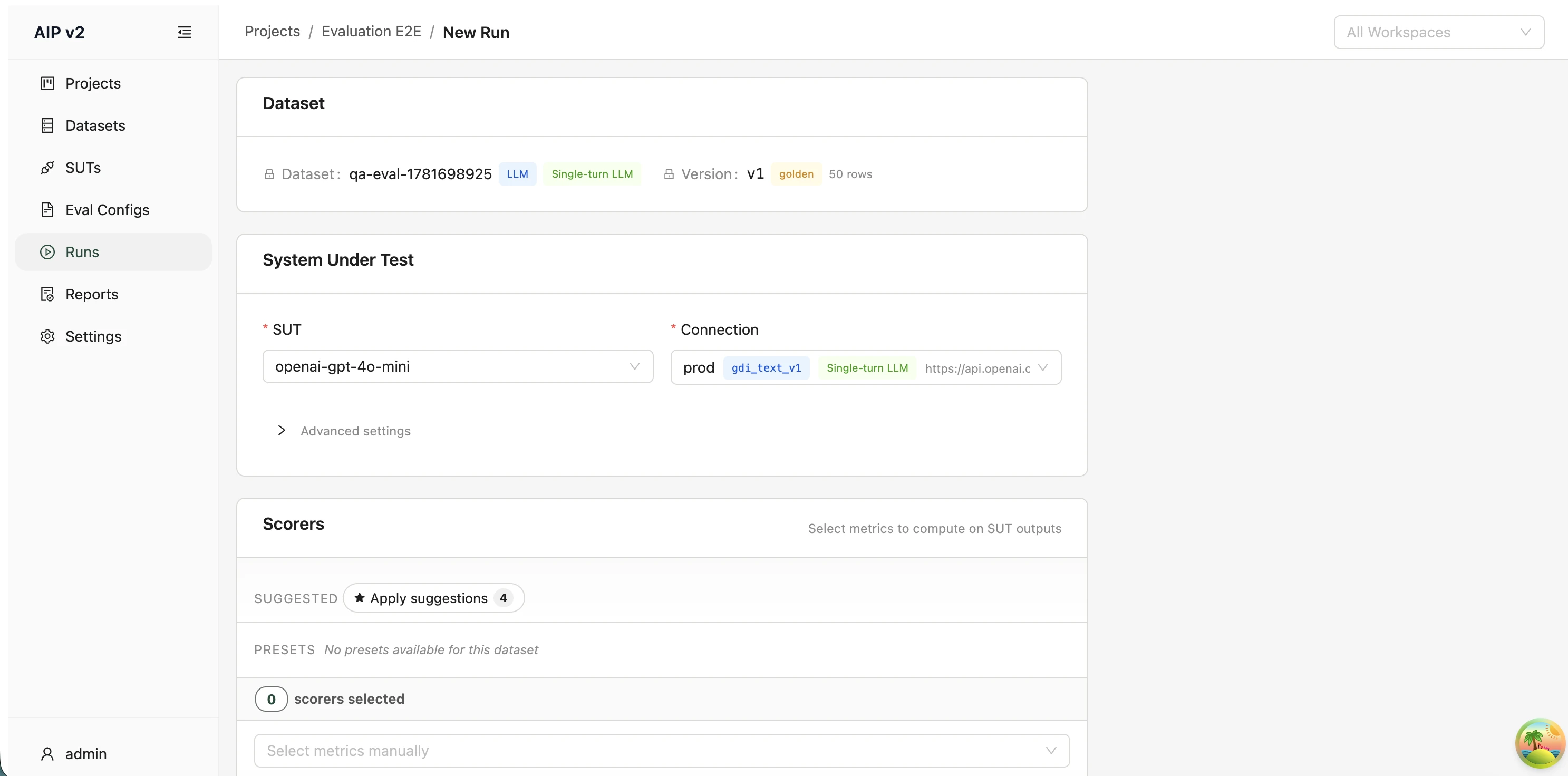Click the Evaluation E2E breadcrumb link

pos(371,32)
